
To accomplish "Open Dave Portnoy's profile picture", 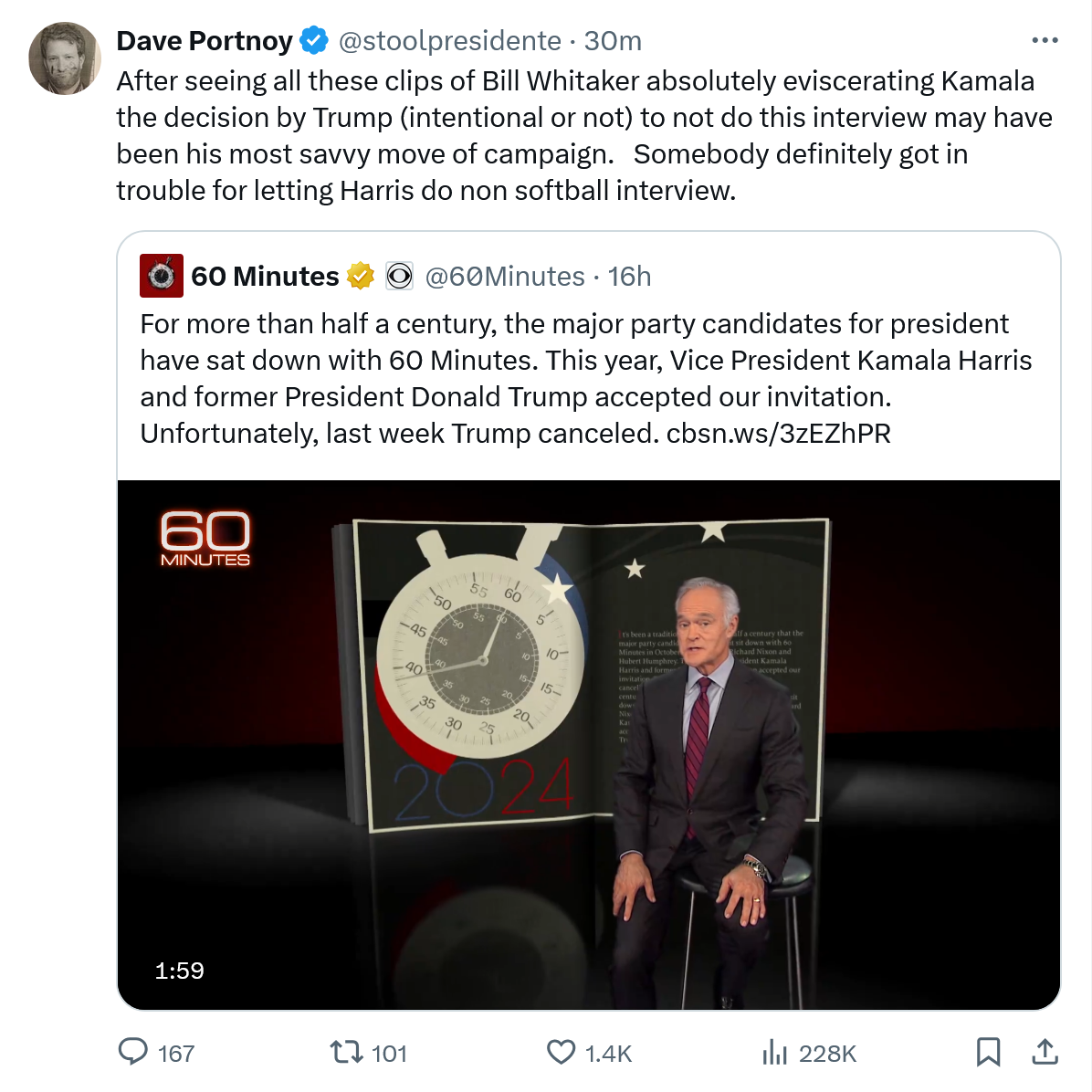I will coord(65,58).
